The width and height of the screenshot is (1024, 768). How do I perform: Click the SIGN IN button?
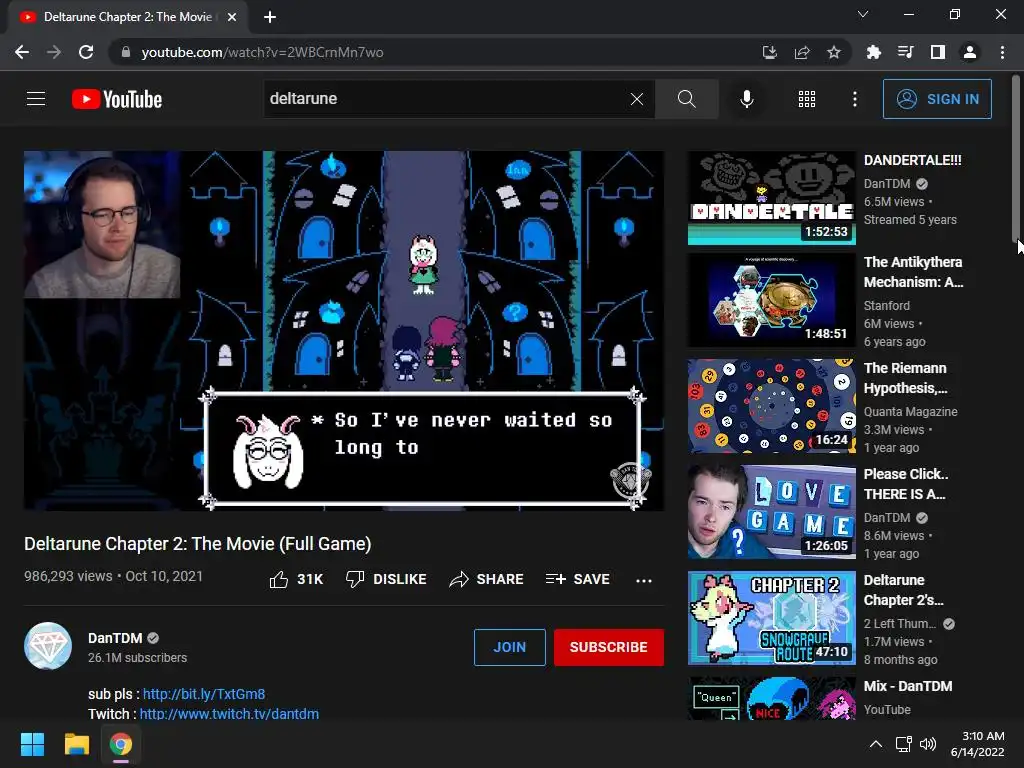937,99
